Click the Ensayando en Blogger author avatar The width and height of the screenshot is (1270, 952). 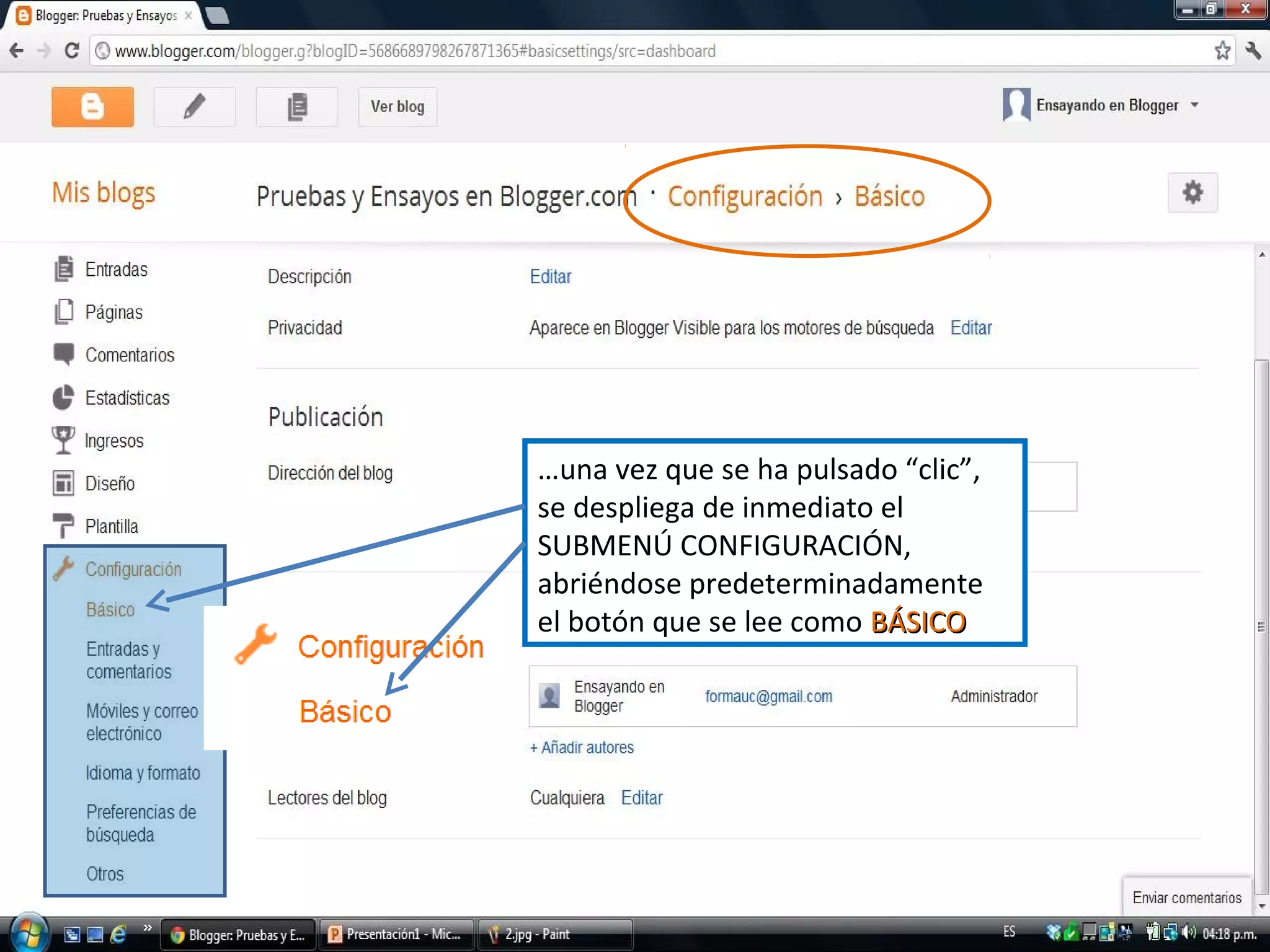point(549,696)
